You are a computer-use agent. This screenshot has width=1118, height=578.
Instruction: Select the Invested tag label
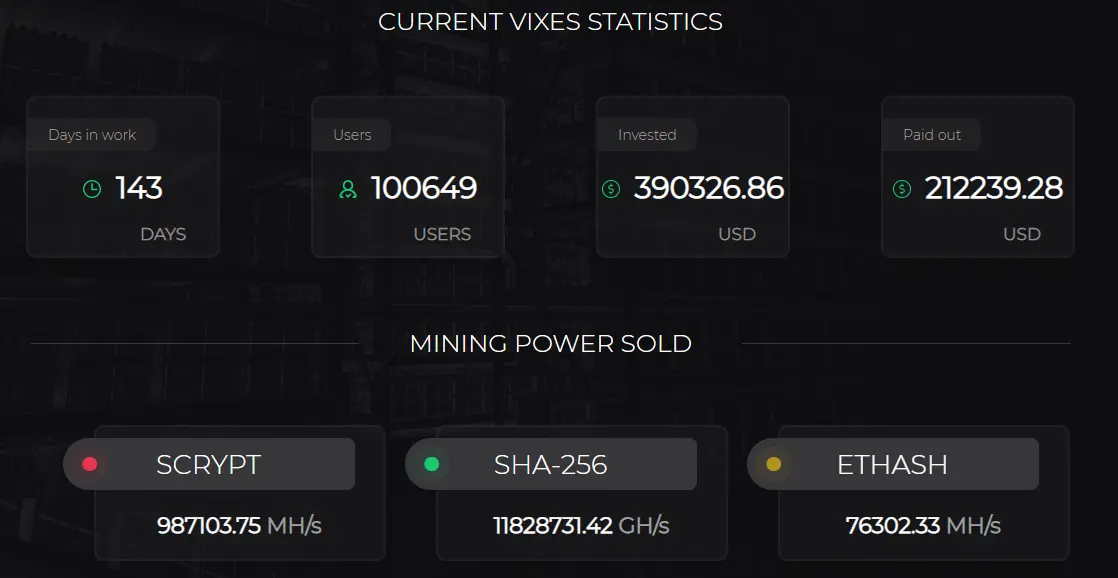(647, 135)
